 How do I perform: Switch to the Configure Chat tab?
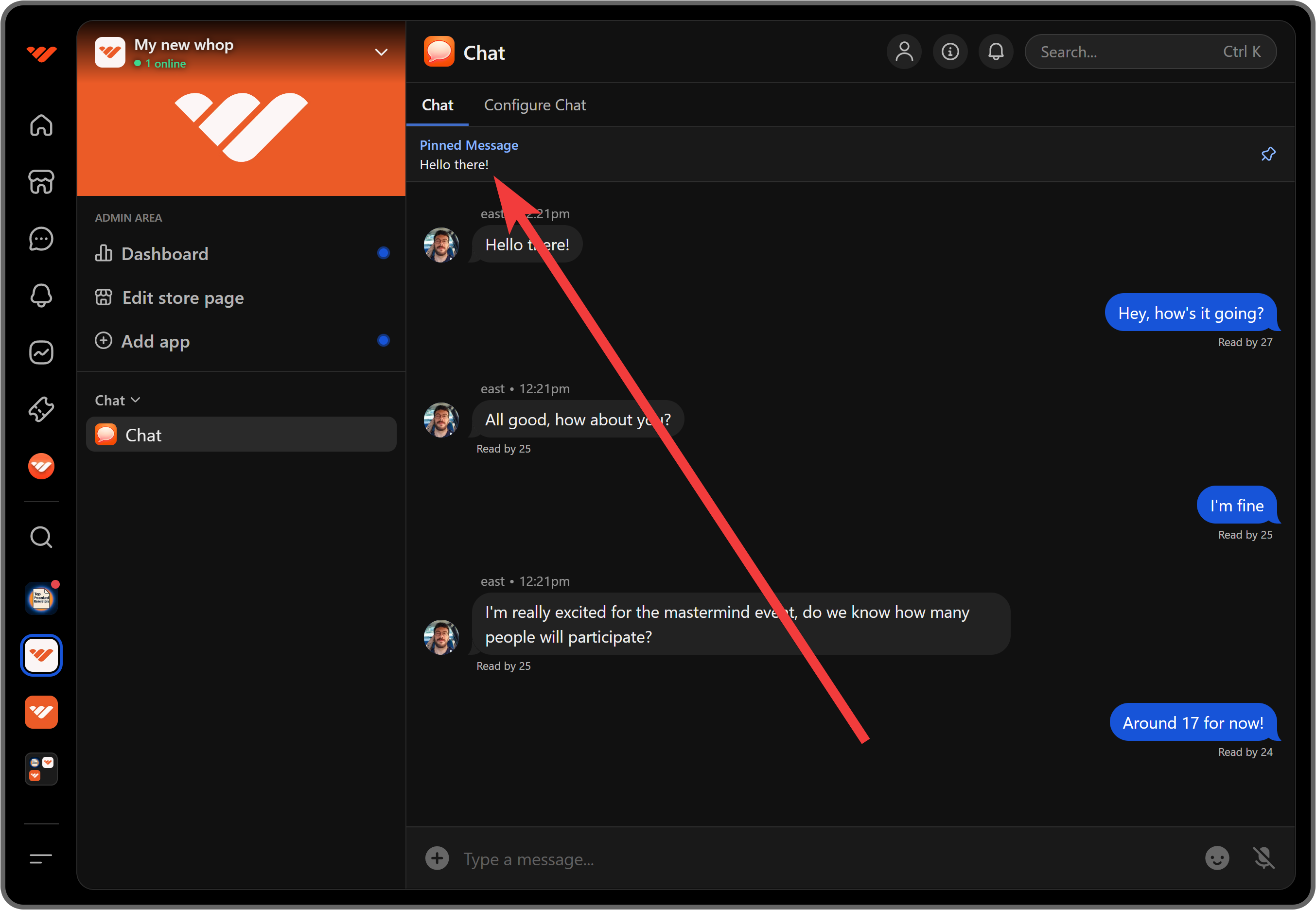coord(534,105)
